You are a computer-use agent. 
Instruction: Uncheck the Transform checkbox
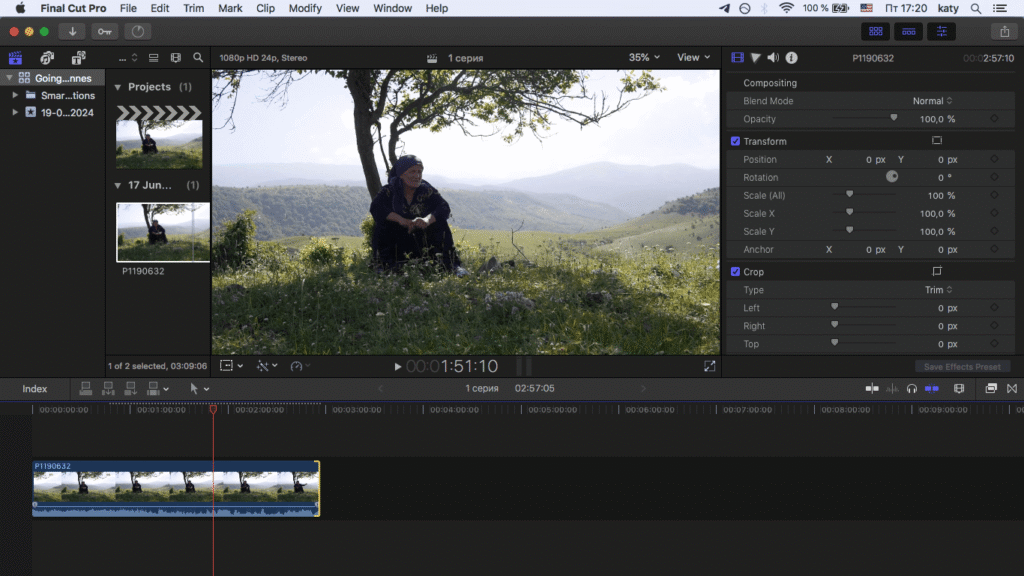pyautogui.click(x=735, y=141)
